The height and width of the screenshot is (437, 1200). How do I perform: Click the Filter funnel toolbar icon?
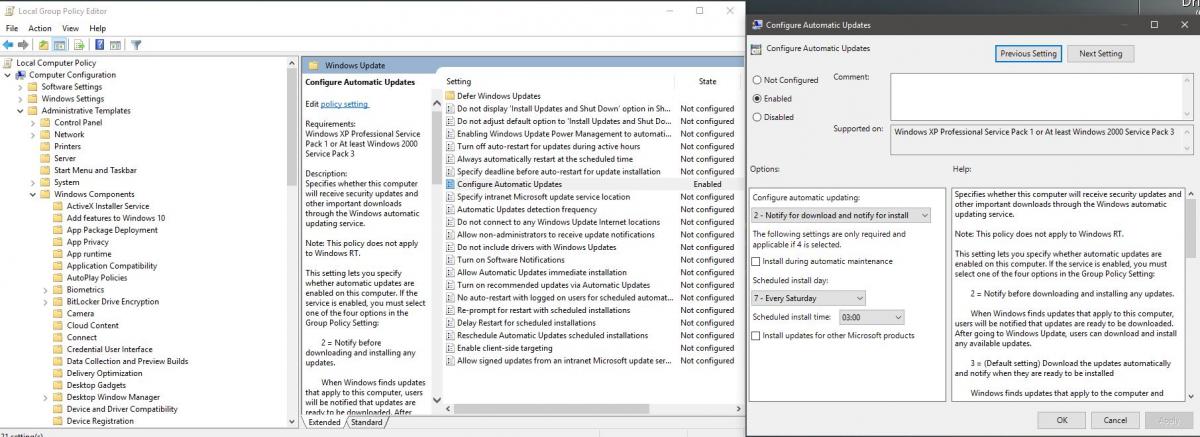coord(136,45)
